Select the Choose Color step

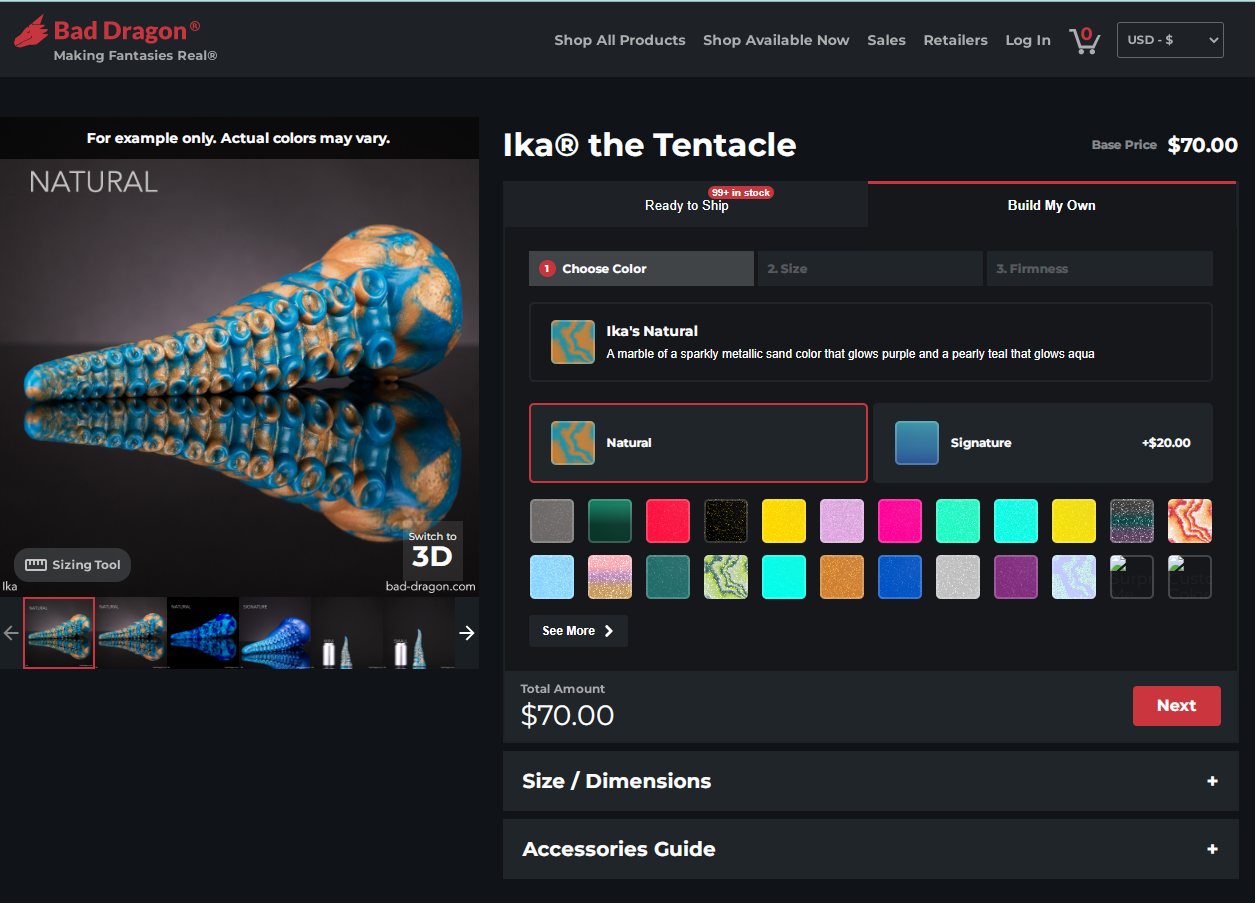pos(641,269)
